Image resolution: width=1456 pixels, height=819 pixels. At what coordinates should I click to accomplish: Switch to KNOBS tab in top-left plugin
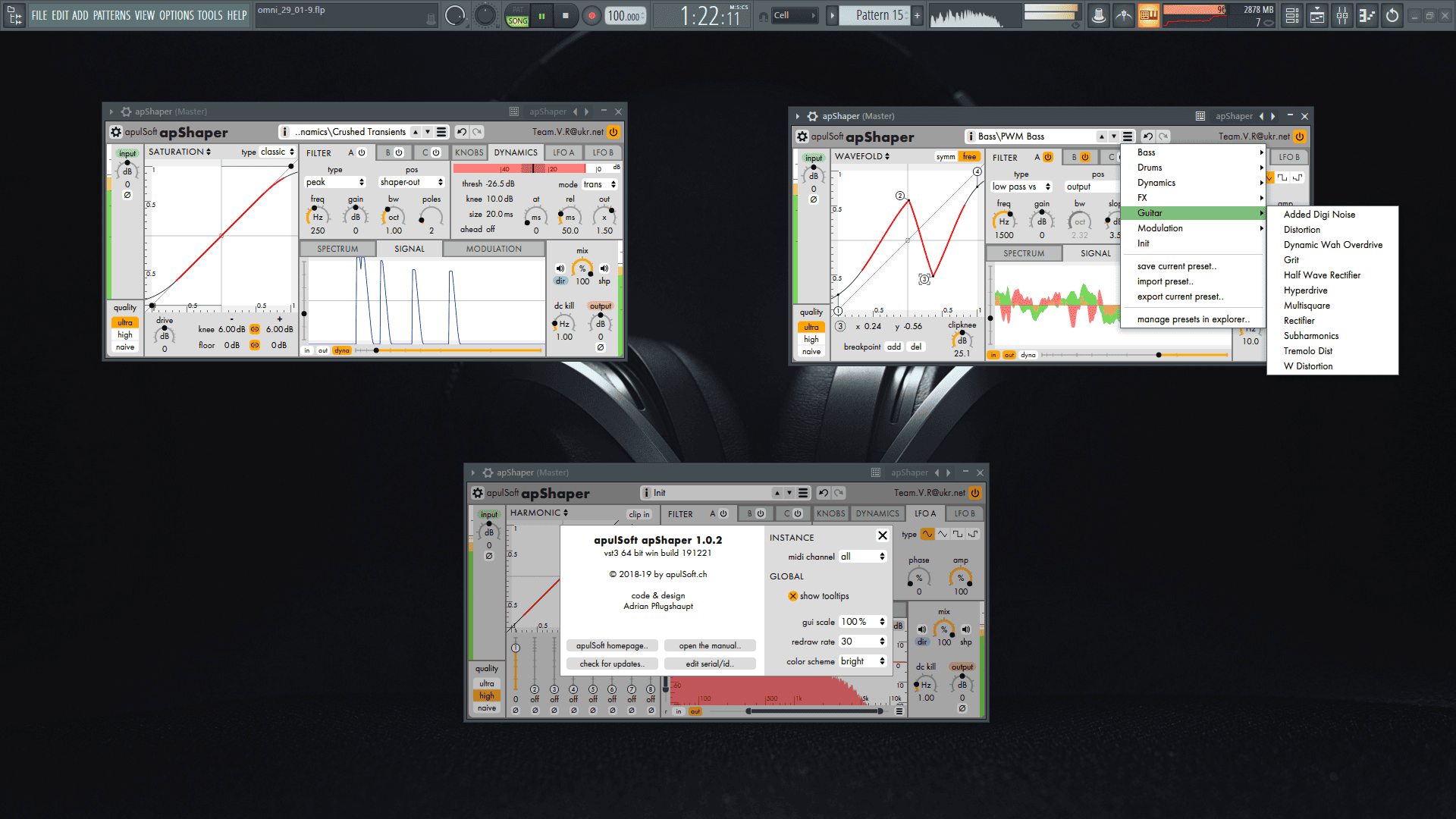point(469,152)
